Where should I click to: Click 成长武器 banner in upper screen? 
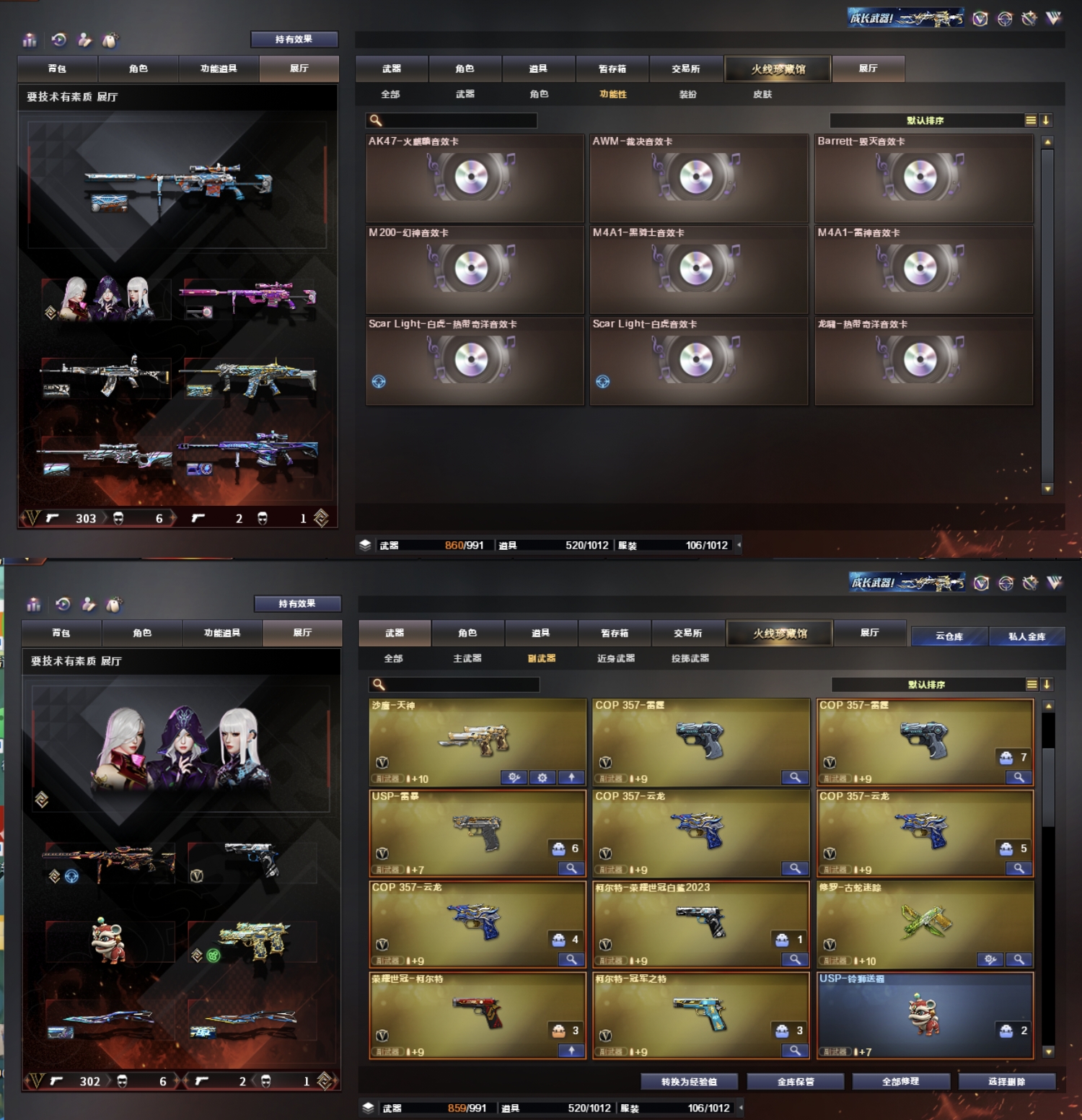906,18
